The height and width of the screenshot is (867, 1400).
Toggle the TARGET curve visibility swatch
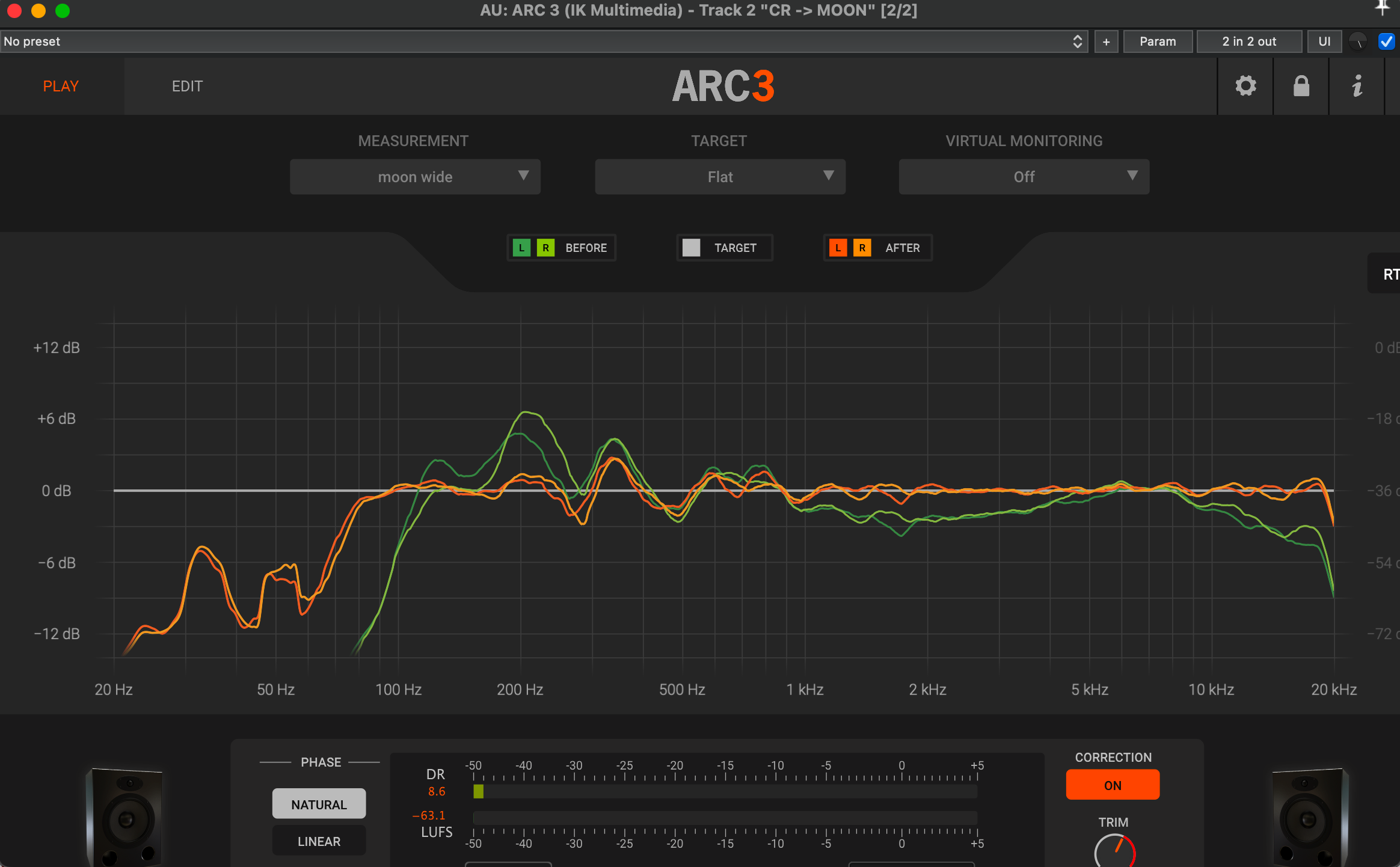691,248
